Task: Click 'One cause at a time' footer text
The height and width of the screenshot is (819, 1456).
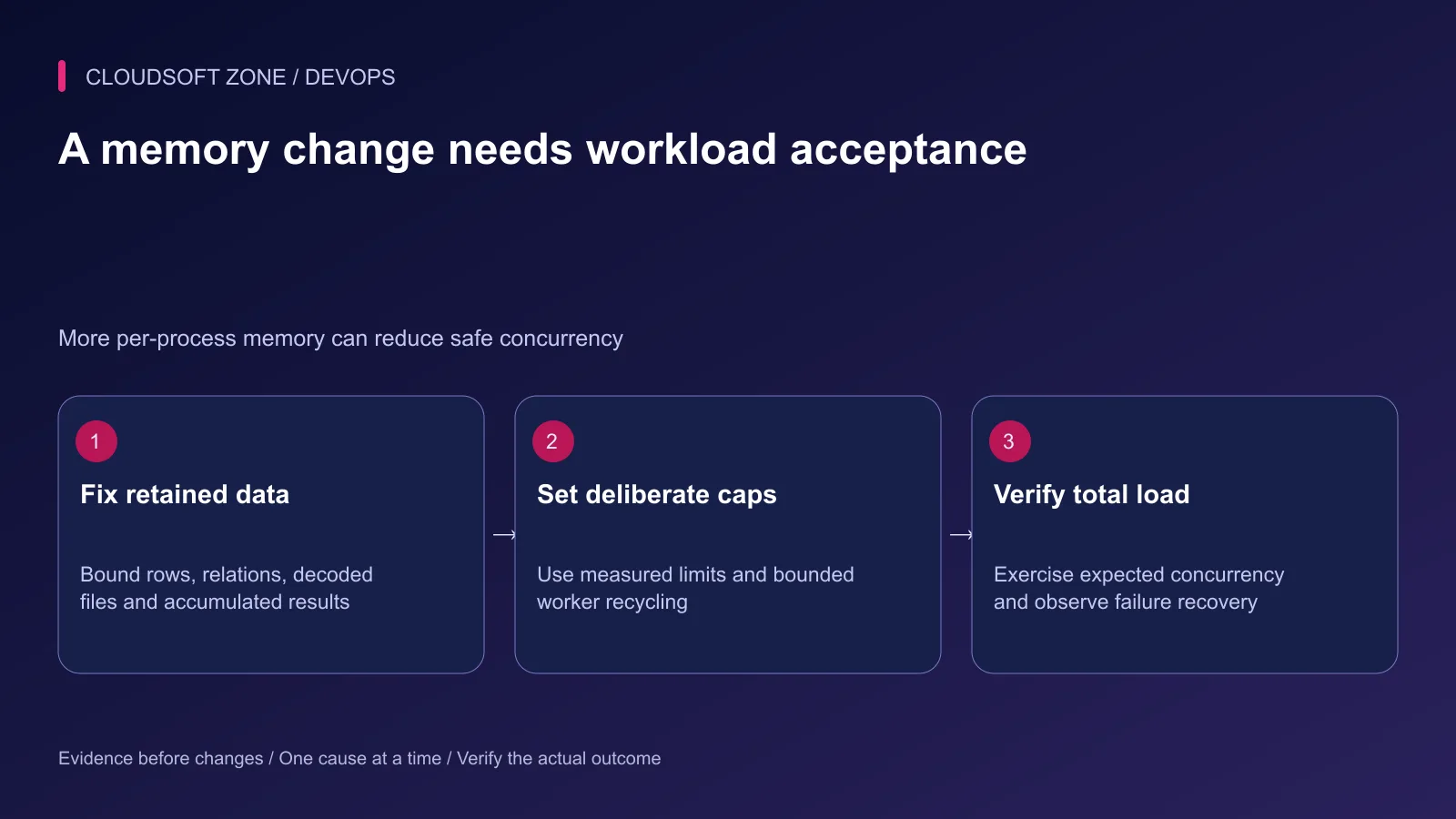Action: click(360, 758)
